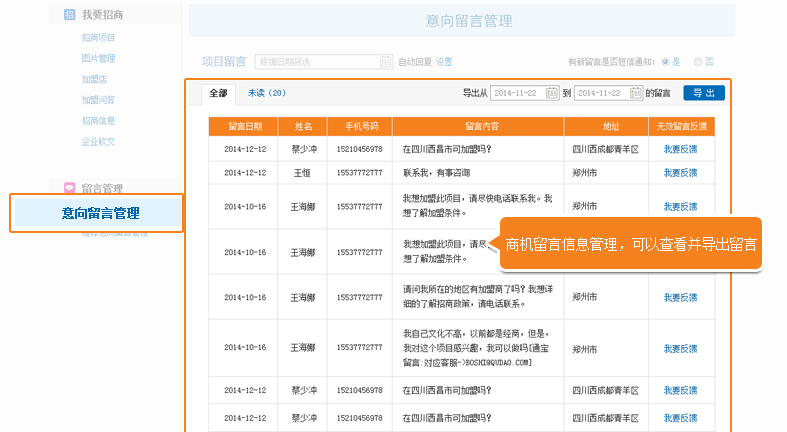Click export end date field after 到
787x432 pixels.
tap(608, 93)
